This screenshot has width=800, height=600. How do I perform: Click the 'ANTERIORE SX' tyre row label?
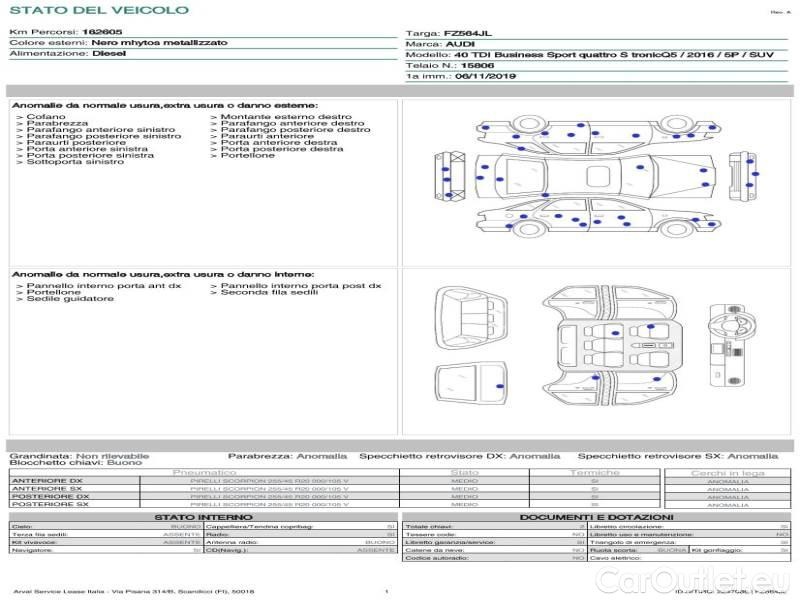pyautogui.click(x=47, y=489)
